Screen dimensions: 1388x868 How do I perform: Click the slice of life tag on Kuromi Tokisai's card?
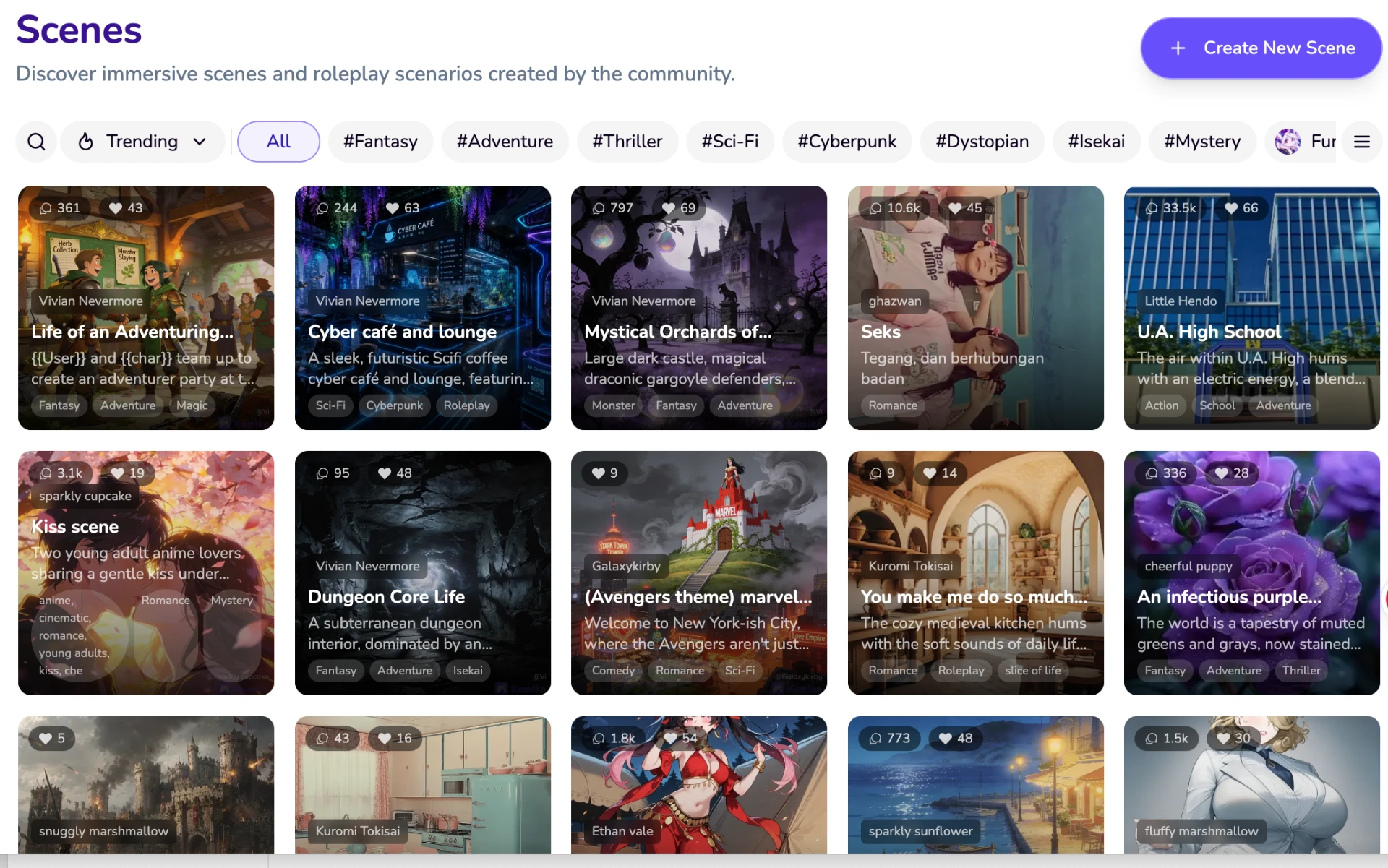pyautogui.click(x=1033, y=671)
